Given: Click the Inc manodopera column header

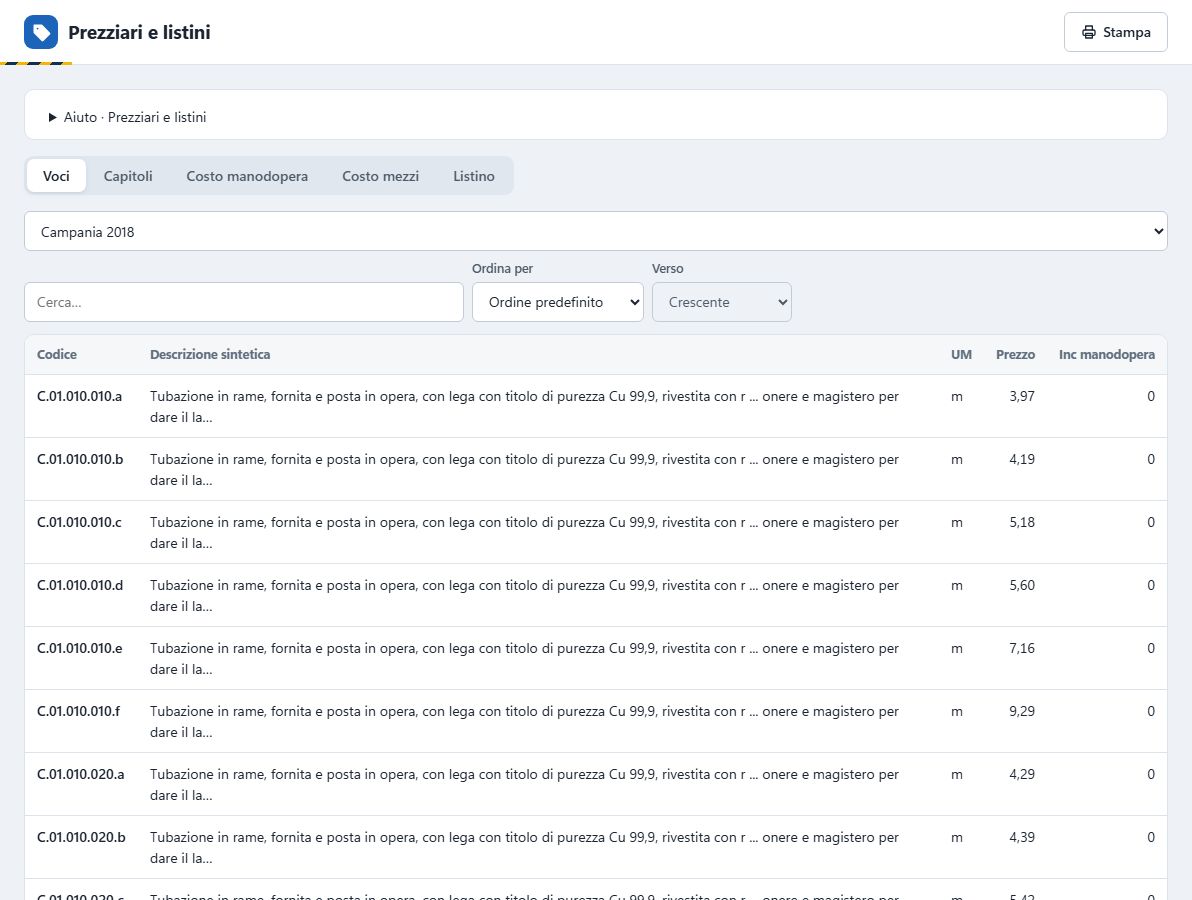Looking at the screenshot, I should pyautogui.click(x=1107, y=354).
